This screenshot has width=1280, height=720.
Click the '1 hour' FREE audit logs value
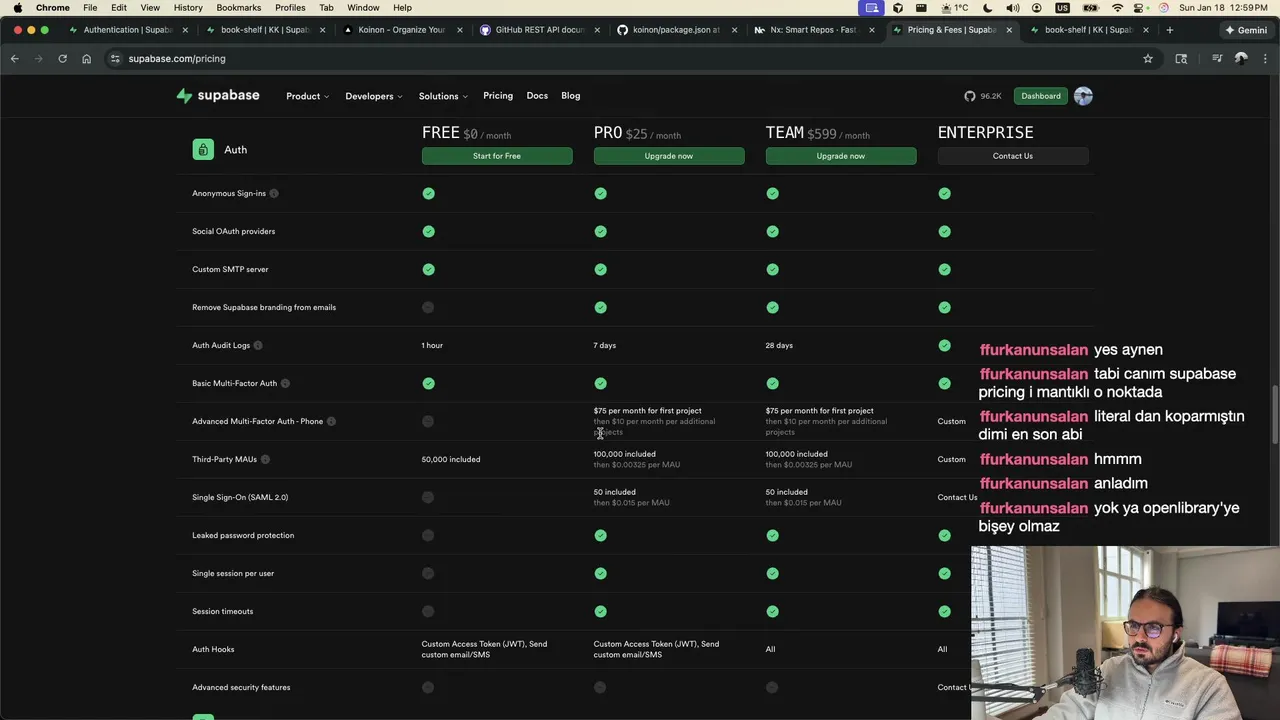[x=432, y=345]
